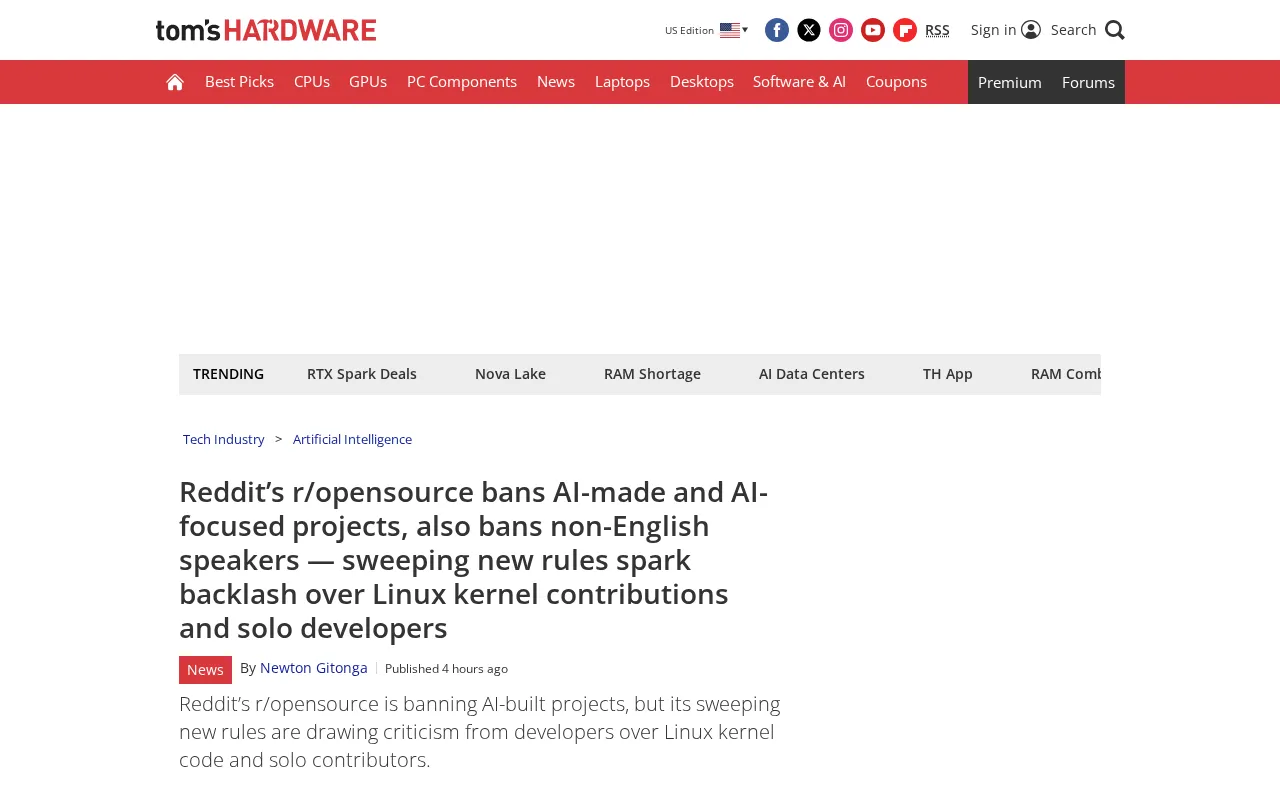The image size is (1280, 800).
Task: Open the Coupons menu
Action: tap(896, 82)
